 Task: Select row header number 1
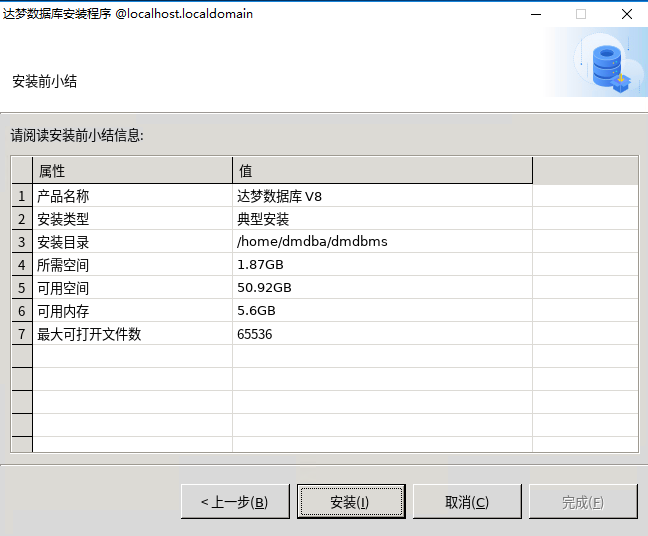[22, 196]
